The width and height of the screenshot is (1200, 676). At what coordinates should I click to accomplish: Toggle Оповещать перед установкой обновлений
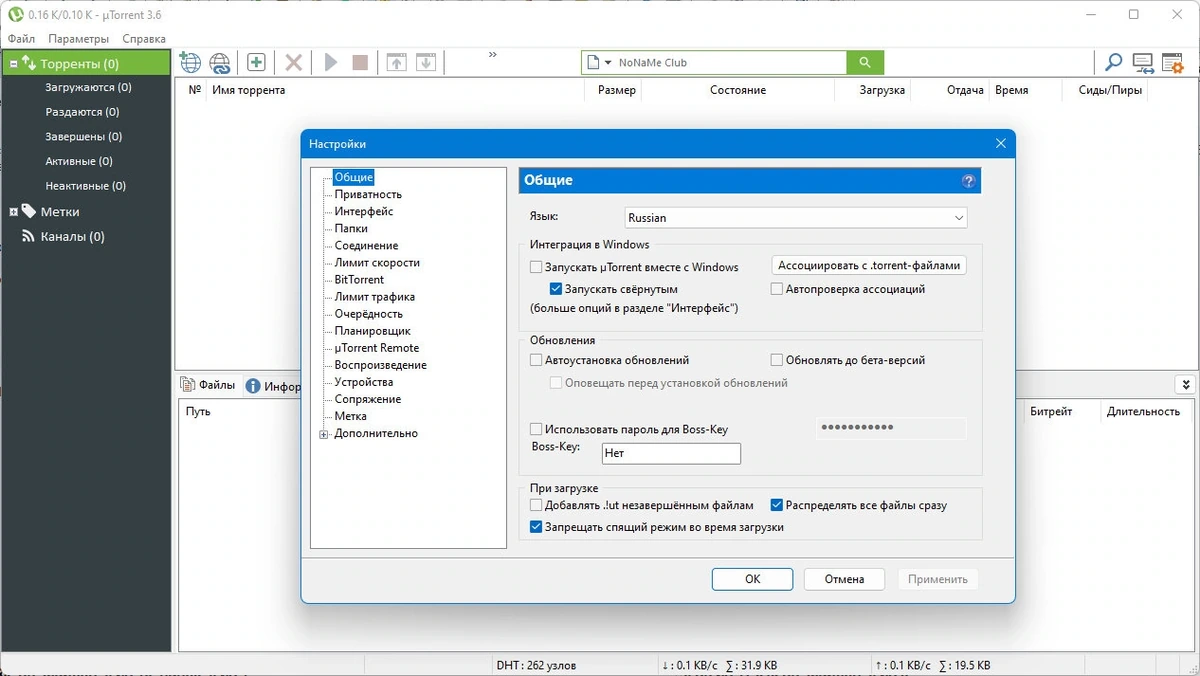(x=556, y=383)
